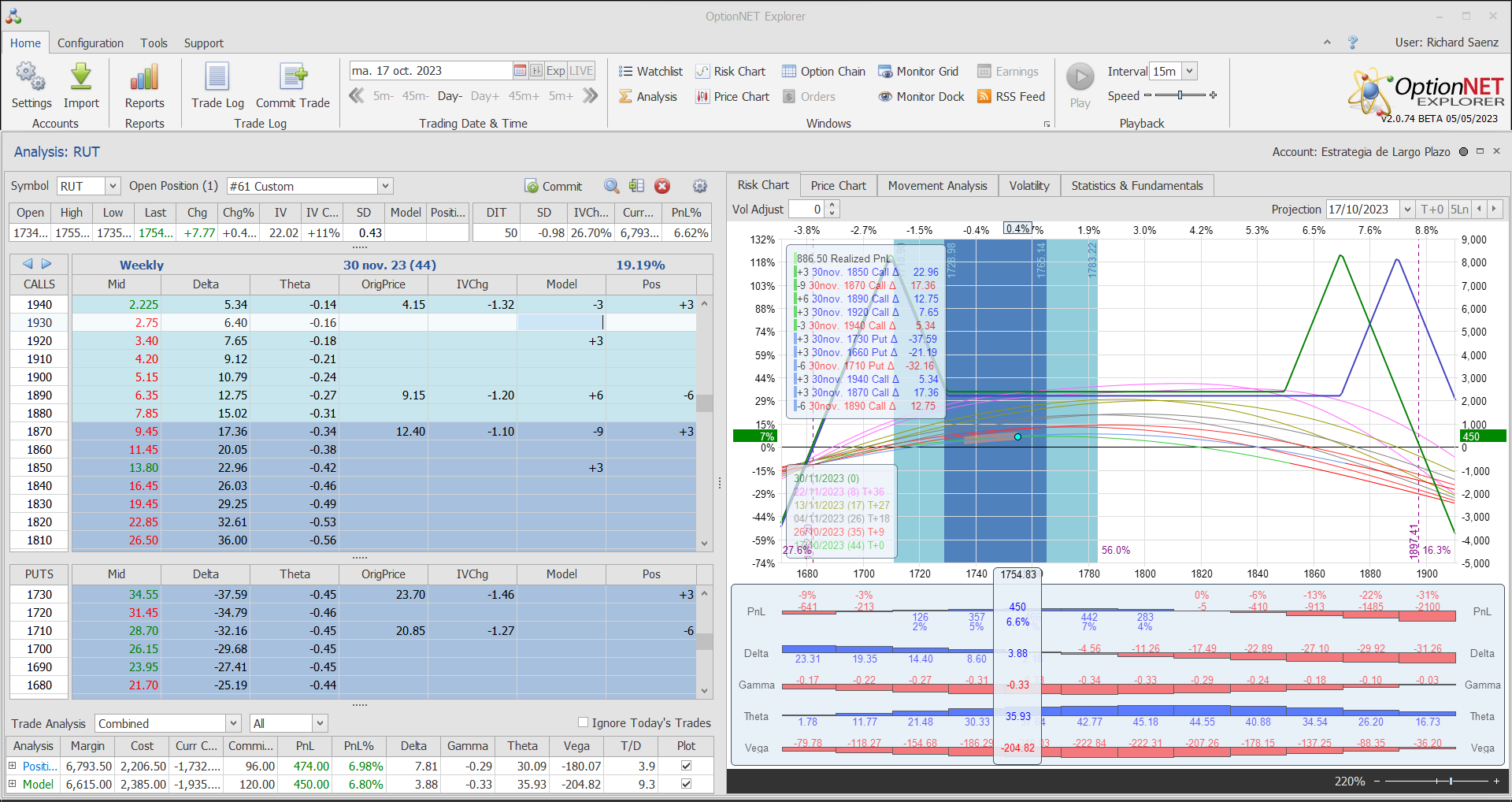The height and width of the screenshot is (802, 1512).
Task: Expand the RUT symbol dropdown
Action: 113,186
